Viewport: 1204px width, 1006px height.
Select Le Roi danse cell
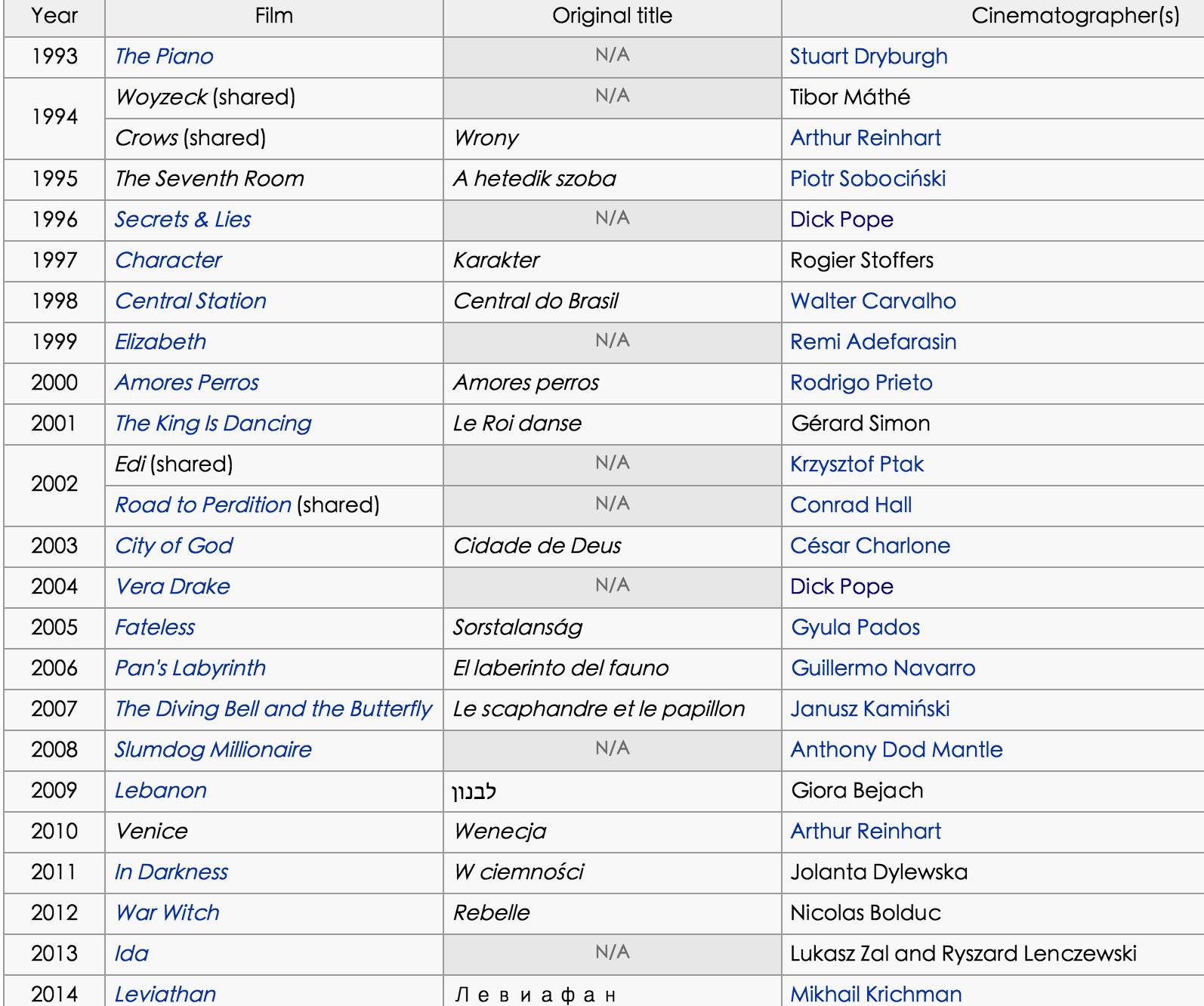[x=612, y=424]
